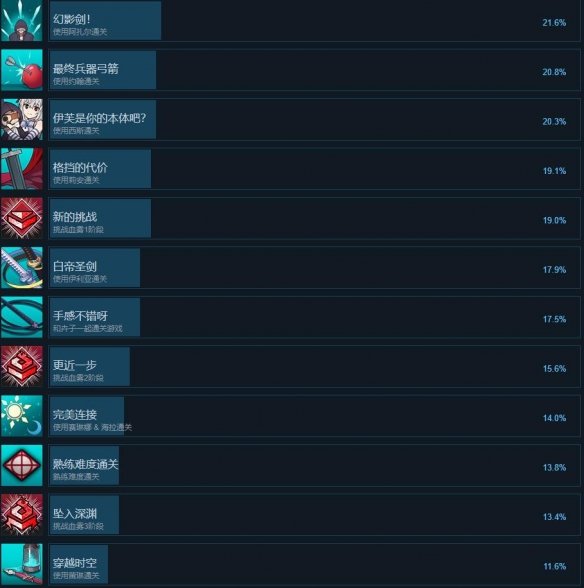Click the greatsword icon for 格挡的代价

[22, 169]
